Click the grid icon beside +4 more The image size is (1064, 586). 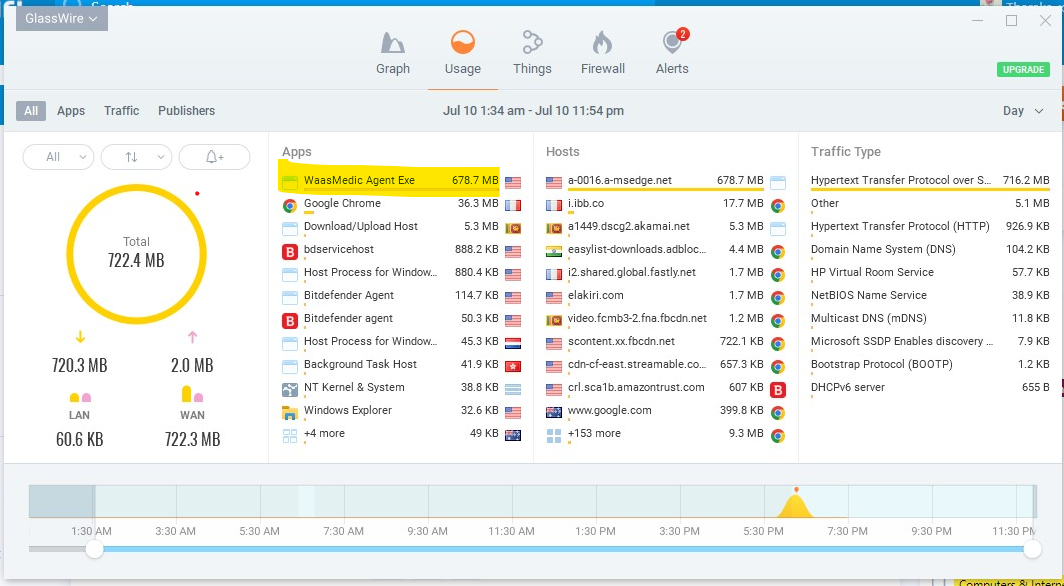pyautogui.click(x=290, y=435)
